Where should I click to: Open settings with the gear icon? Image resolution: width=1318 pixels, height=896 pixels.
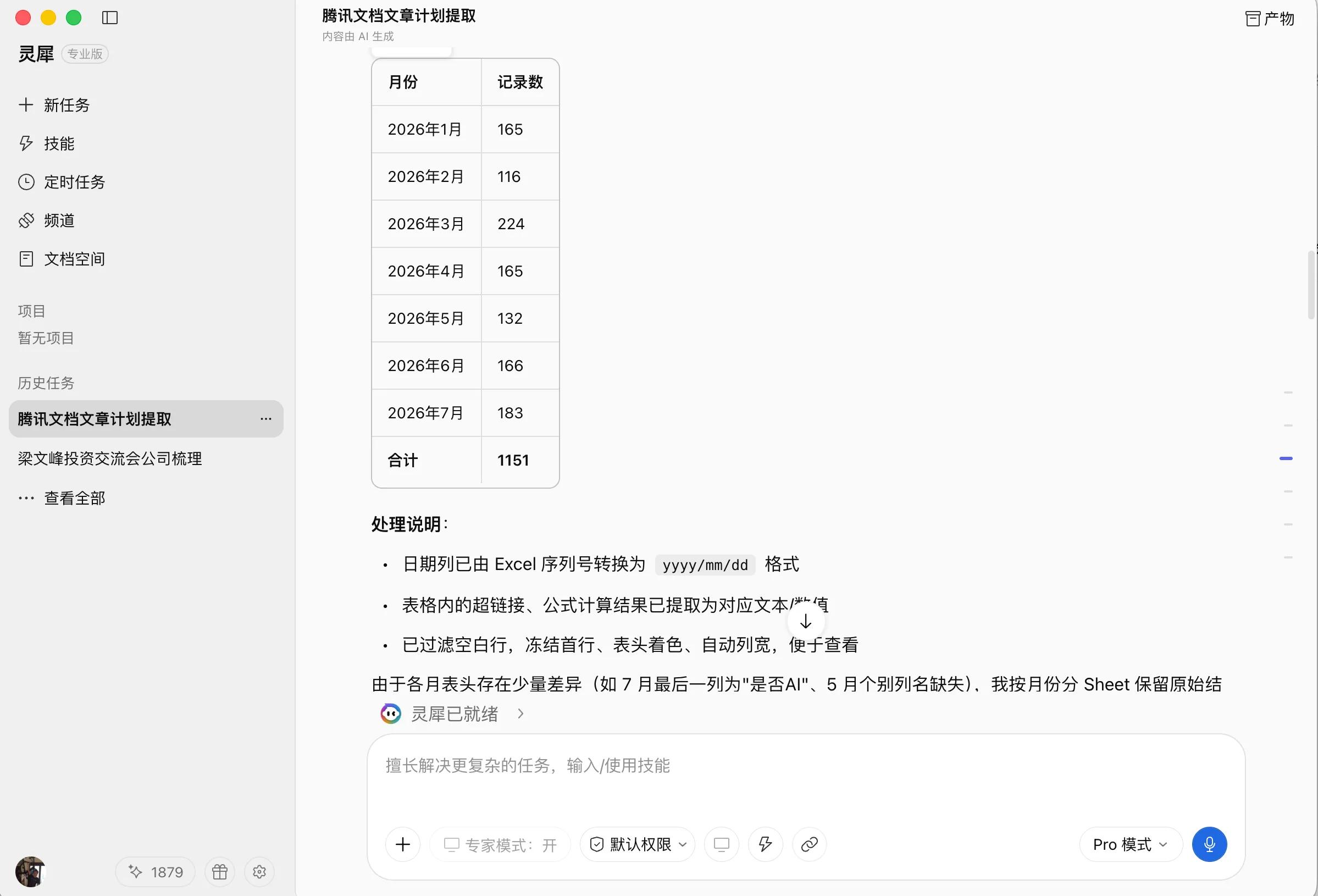(259, 872)
